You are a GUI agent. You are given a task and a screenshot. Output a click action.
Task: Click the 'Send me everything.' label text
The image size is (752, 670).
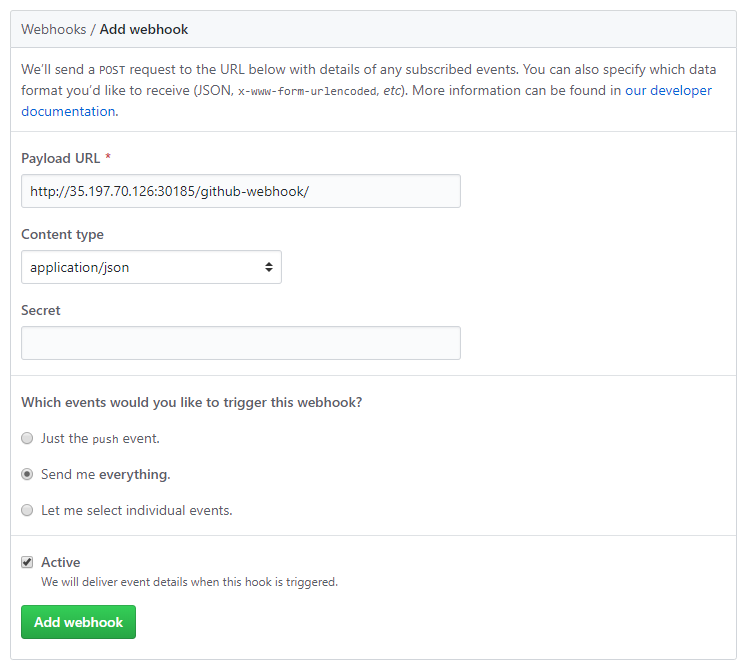click(x=105, y=474)
